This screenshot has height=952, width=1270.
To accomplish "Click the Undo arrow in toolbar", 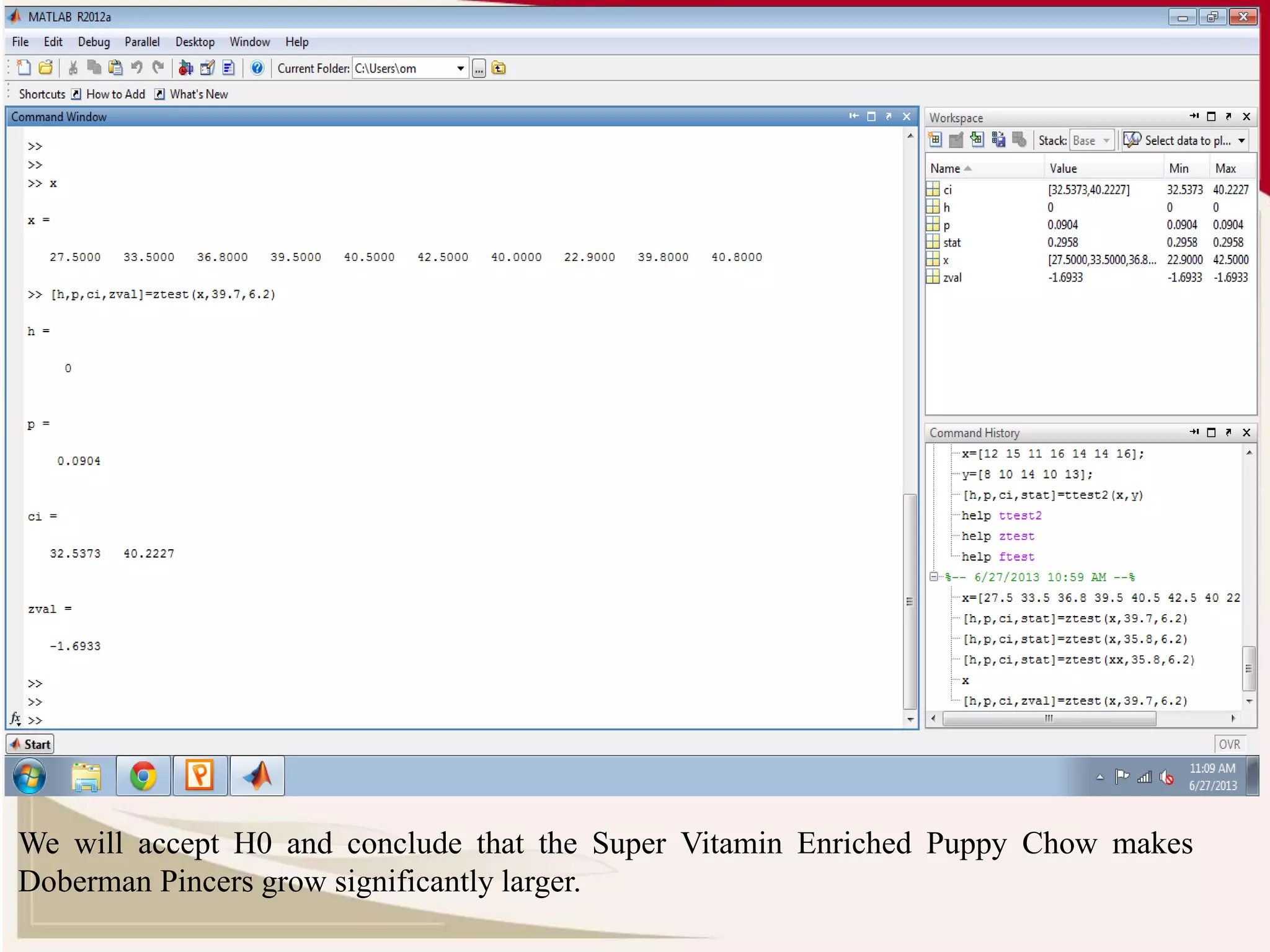I will (x=137, y=68).
